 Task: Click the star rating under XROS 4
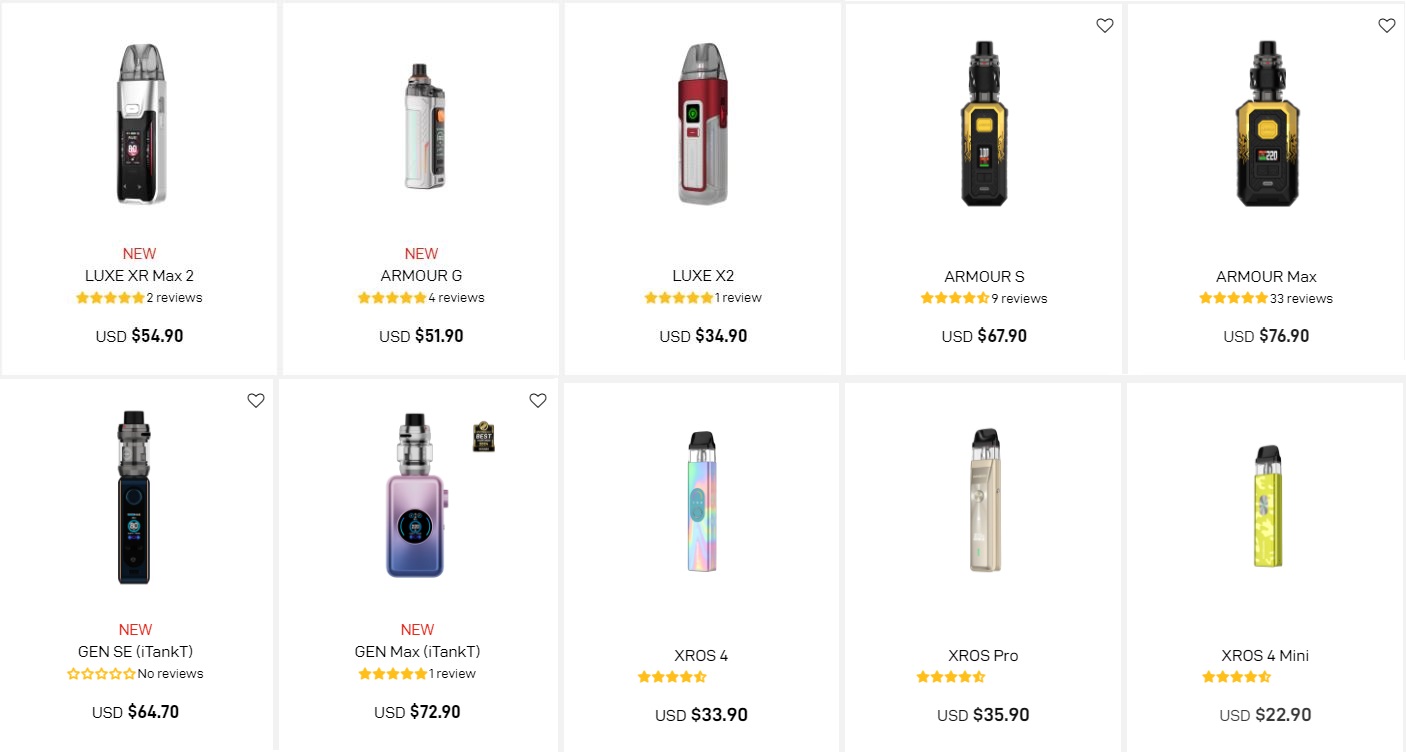tap(672, 677)
